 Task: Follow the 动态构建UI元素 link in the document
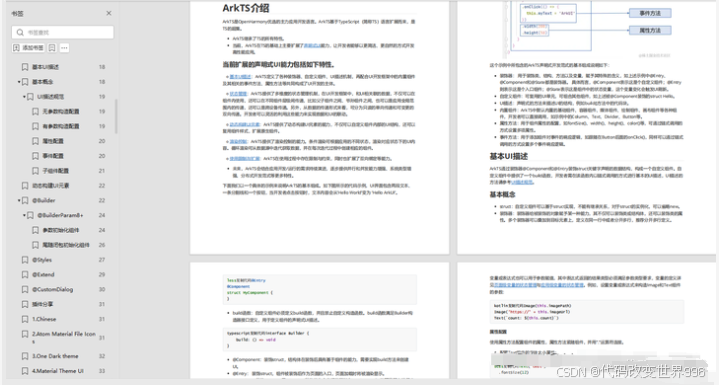tap(244, 124)
